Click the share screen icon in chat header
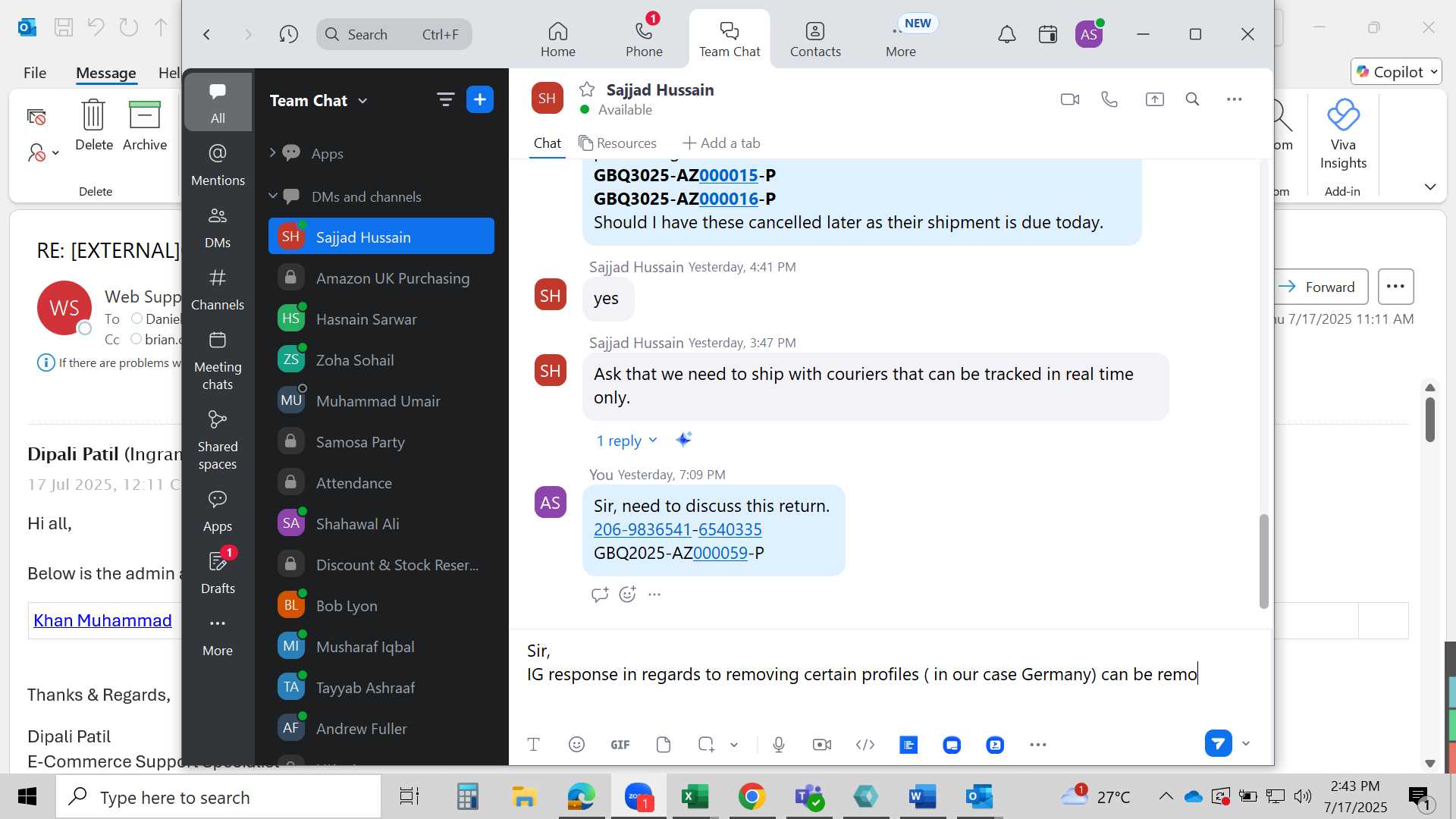Image resolution: width=1456 pixels, height=819 pixels. point(1154,99)
